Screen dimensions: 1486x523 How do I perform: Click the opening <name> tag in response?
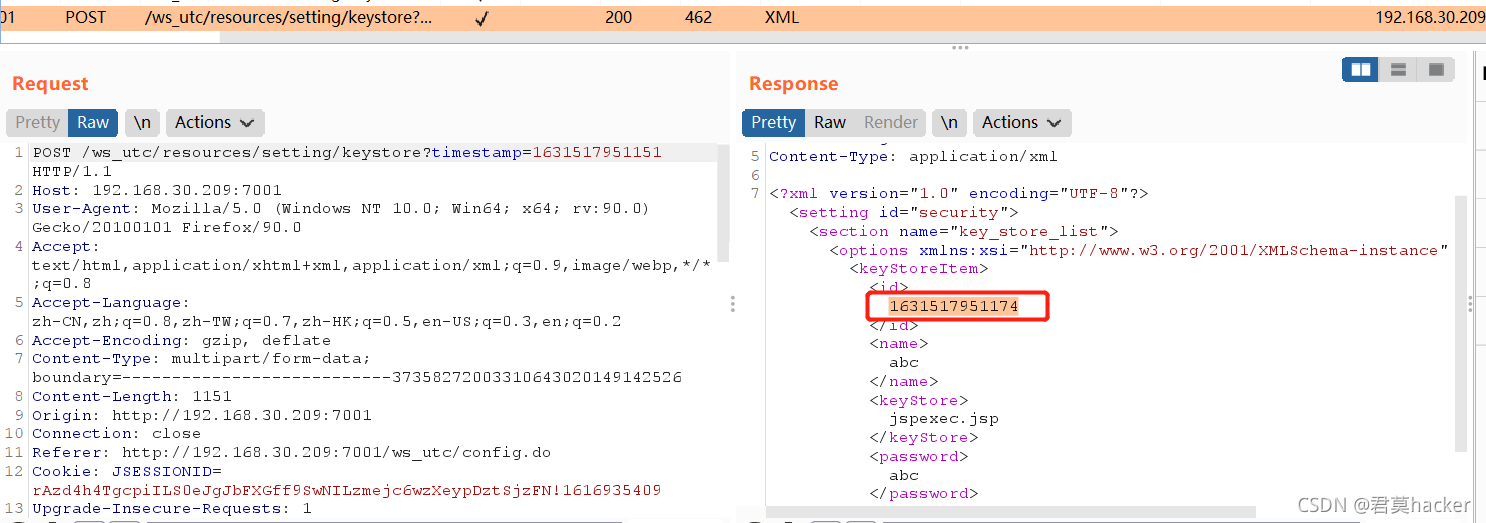point(898,343)
